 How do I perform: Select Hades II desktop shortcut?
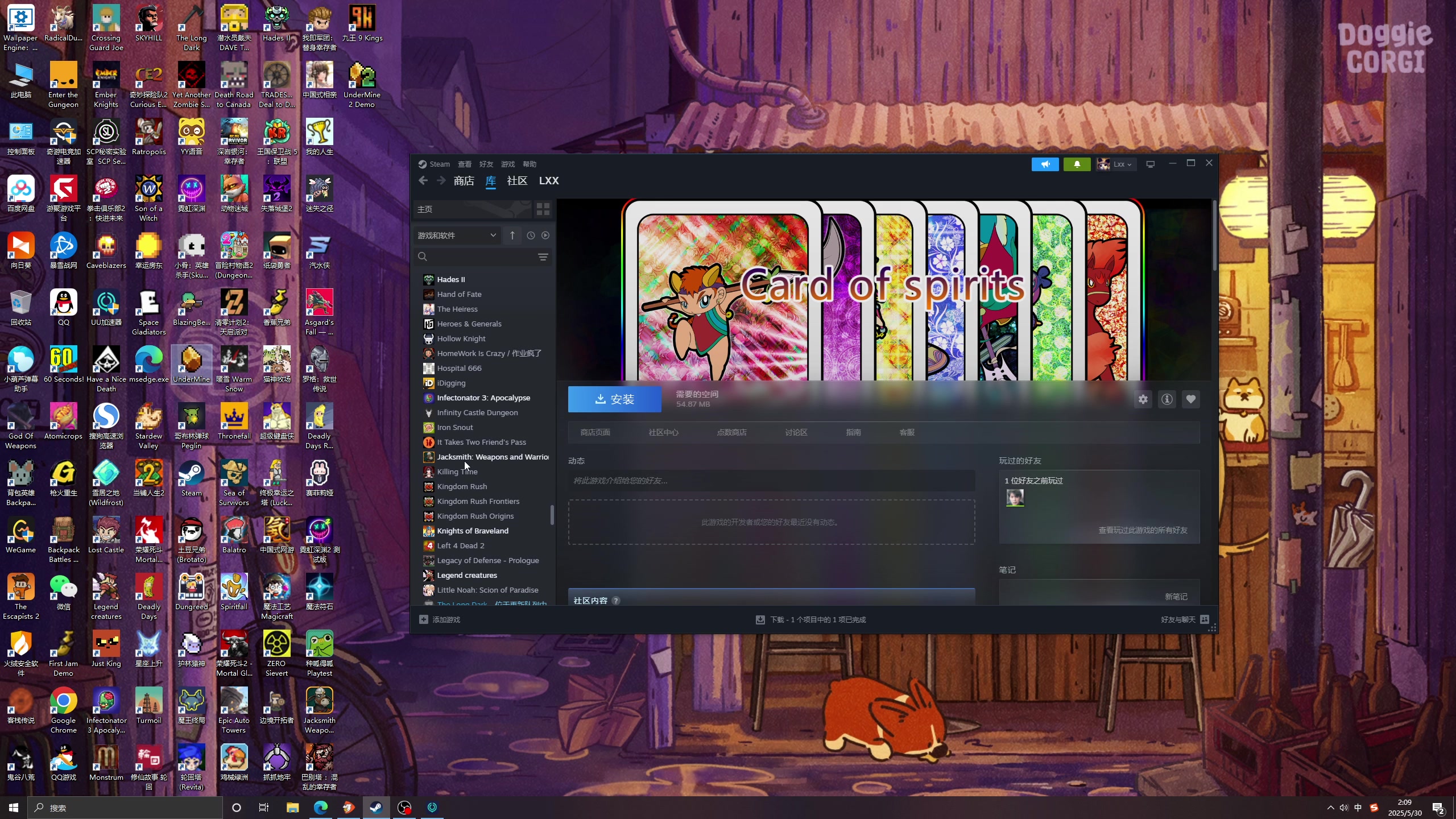(276, 24)
